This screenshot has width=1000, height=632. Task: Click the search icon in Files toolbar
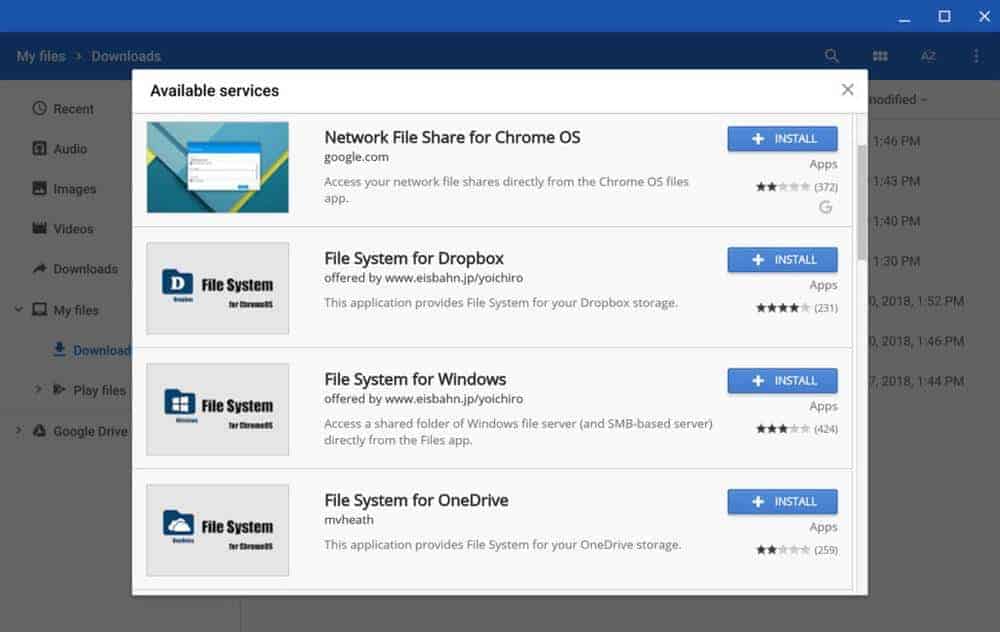pyautogui.click(x=832, y=56)
